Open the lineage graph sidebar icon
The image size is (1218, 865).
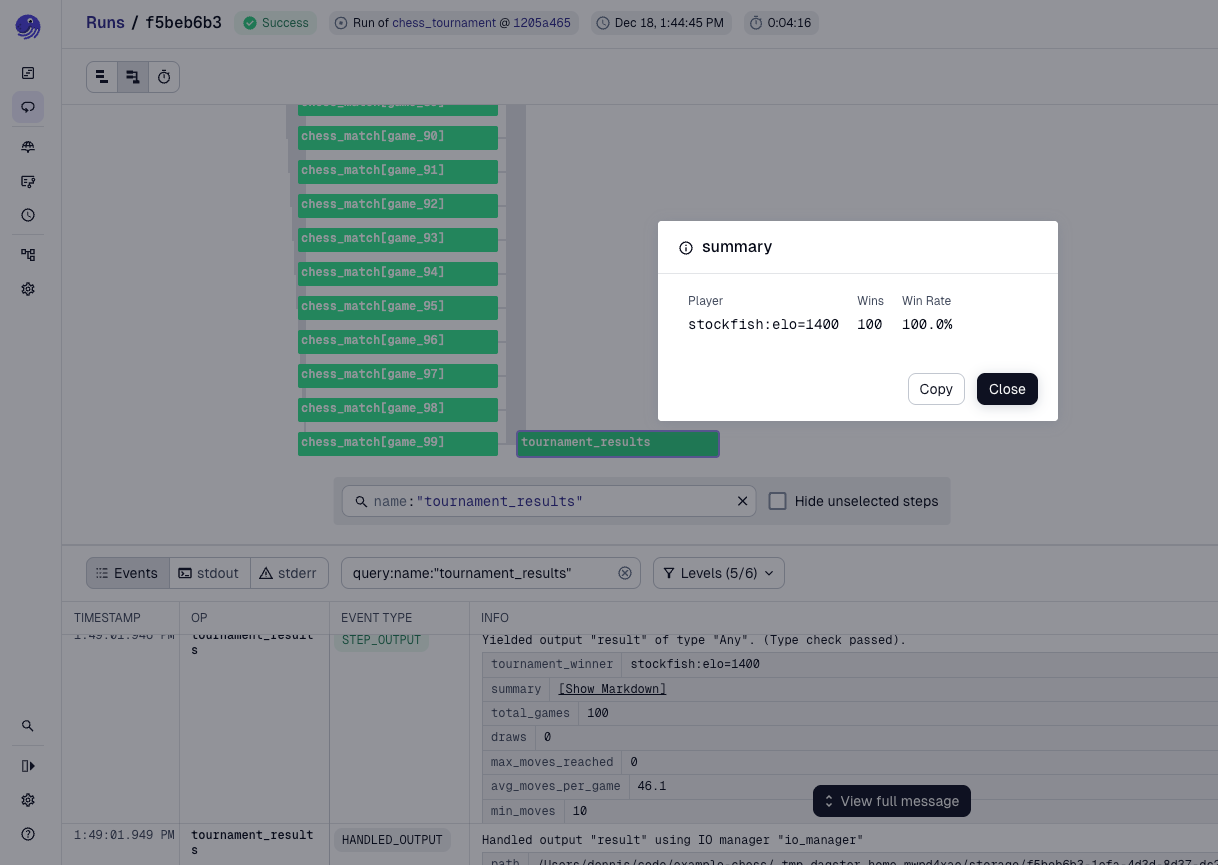click(28, 255)
